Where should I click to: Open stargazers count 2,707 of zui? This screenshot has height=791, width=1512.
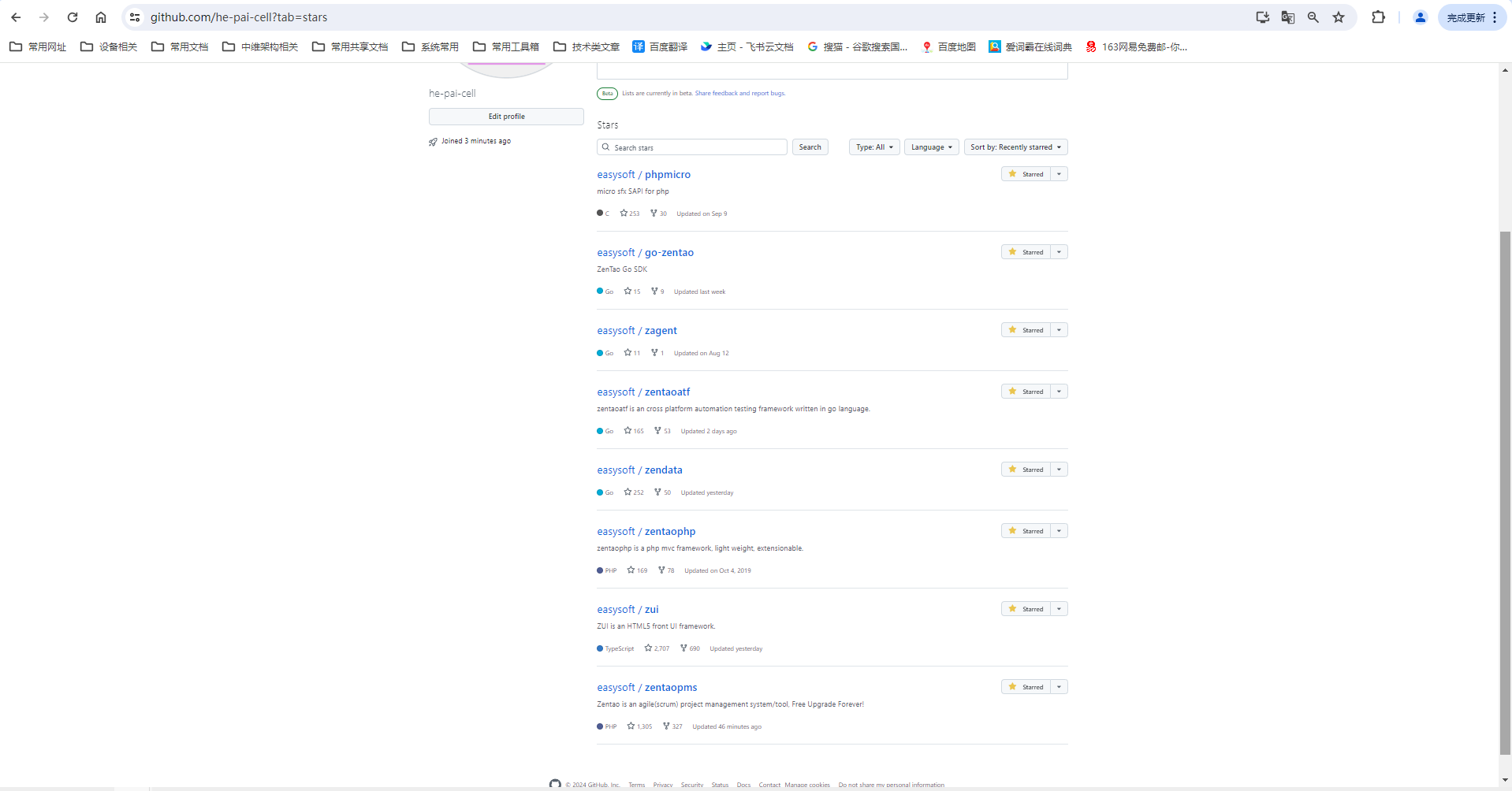[657, 648]
